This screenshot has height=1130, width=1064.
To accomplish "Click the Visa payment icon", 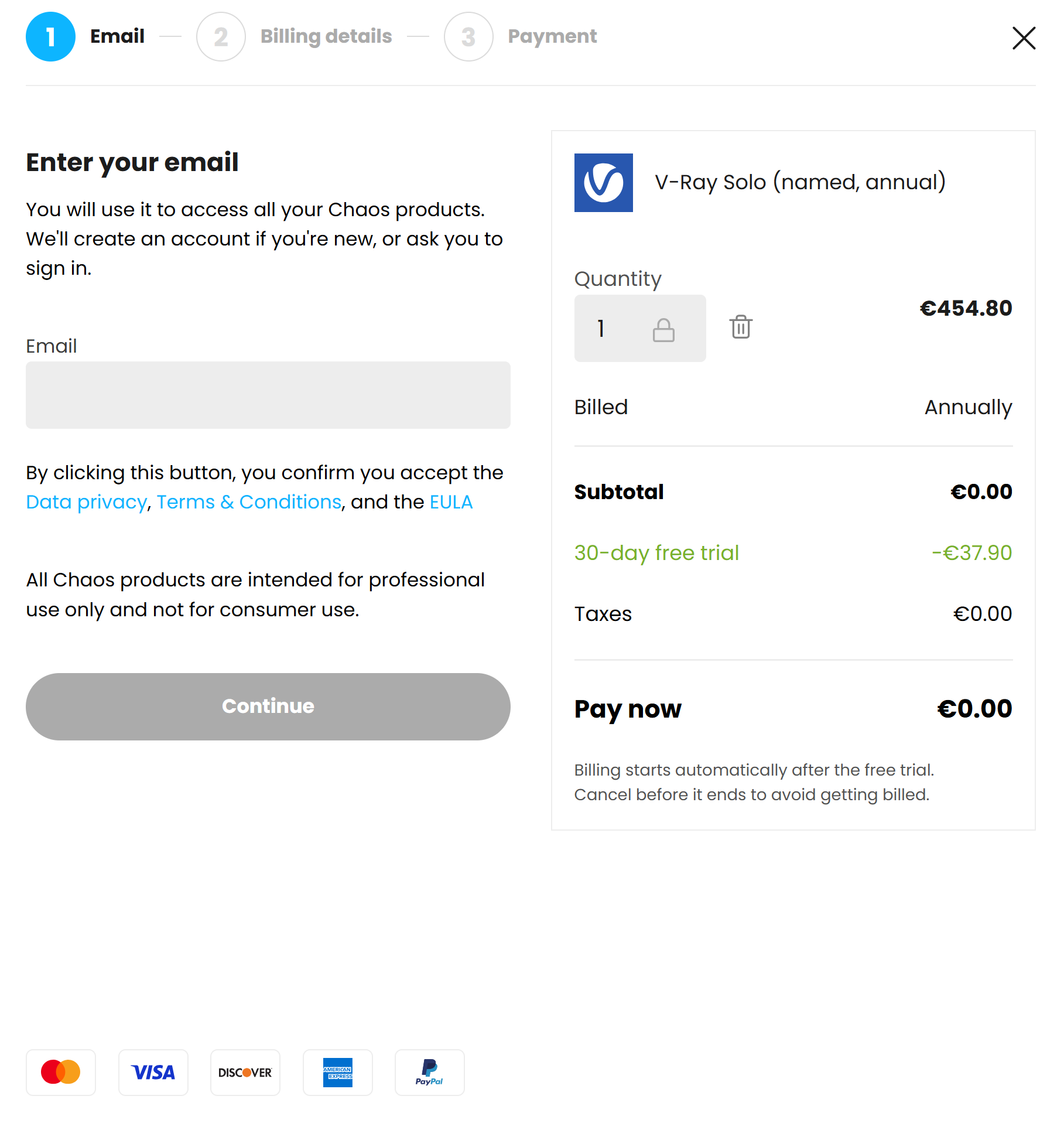I will (x=153, y=1073).
